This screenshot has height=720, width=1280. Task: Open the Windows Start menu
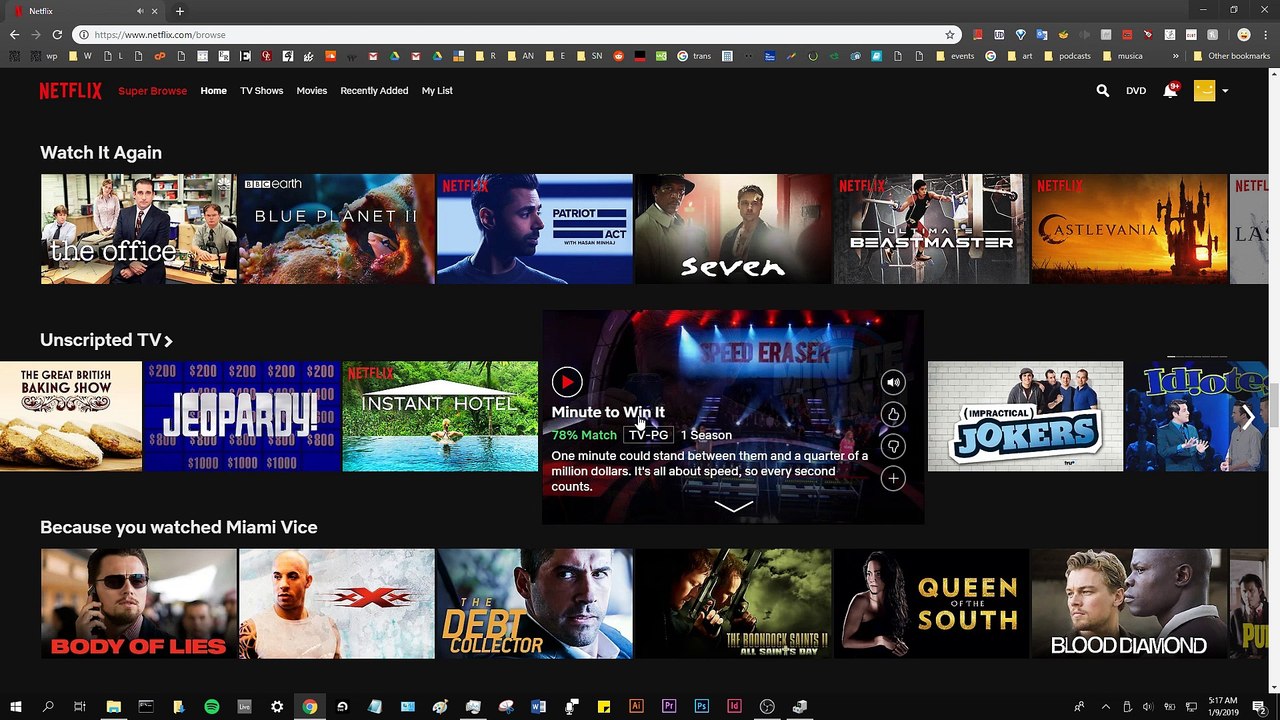tap(15, 707)
